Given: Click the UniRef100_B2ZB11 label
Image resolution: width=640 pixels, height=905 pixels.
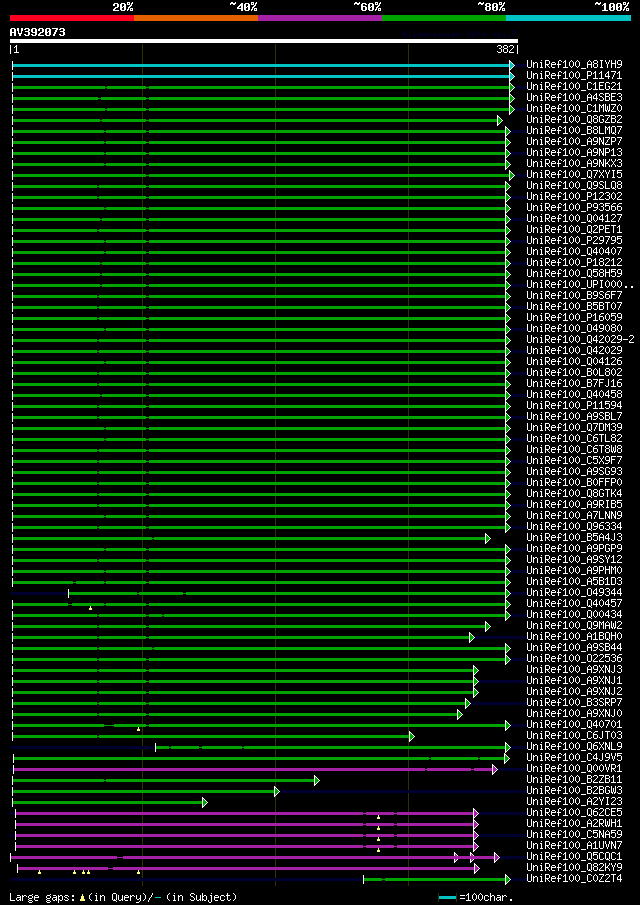Looking at the screenshot, I should pyautogui.click(x=574, y=780).
